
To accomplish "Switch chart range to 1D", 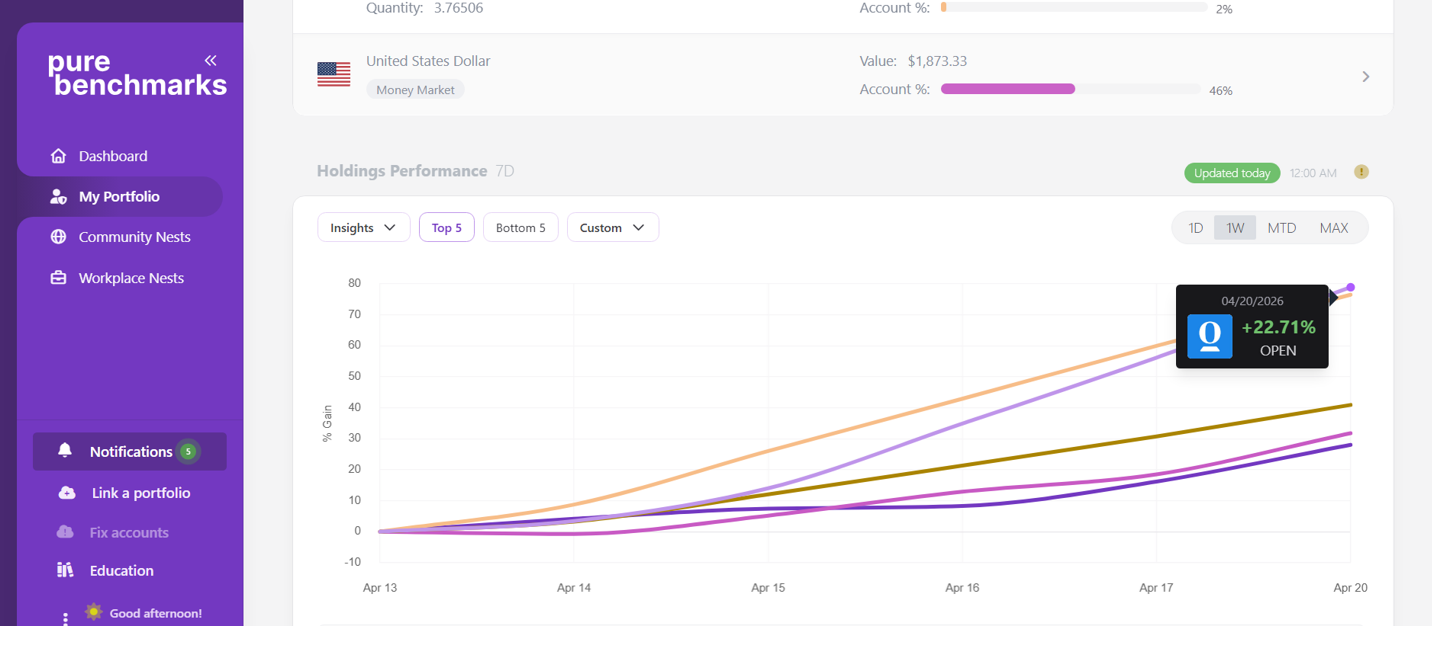I will pyautogui.click(x=1195, y=228).
